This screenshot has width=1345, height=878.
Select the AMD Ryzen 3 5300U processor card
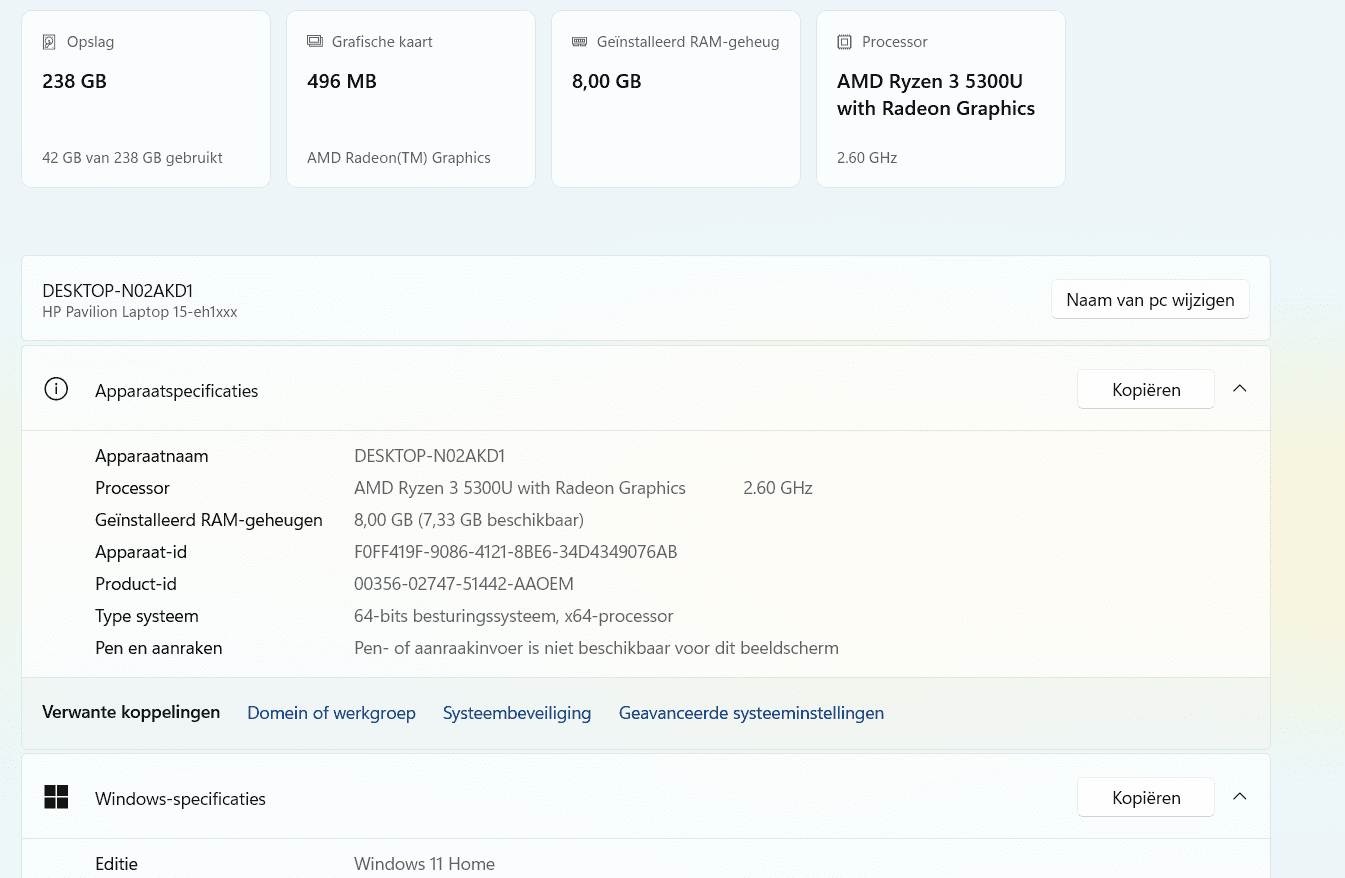pos(941,99)
